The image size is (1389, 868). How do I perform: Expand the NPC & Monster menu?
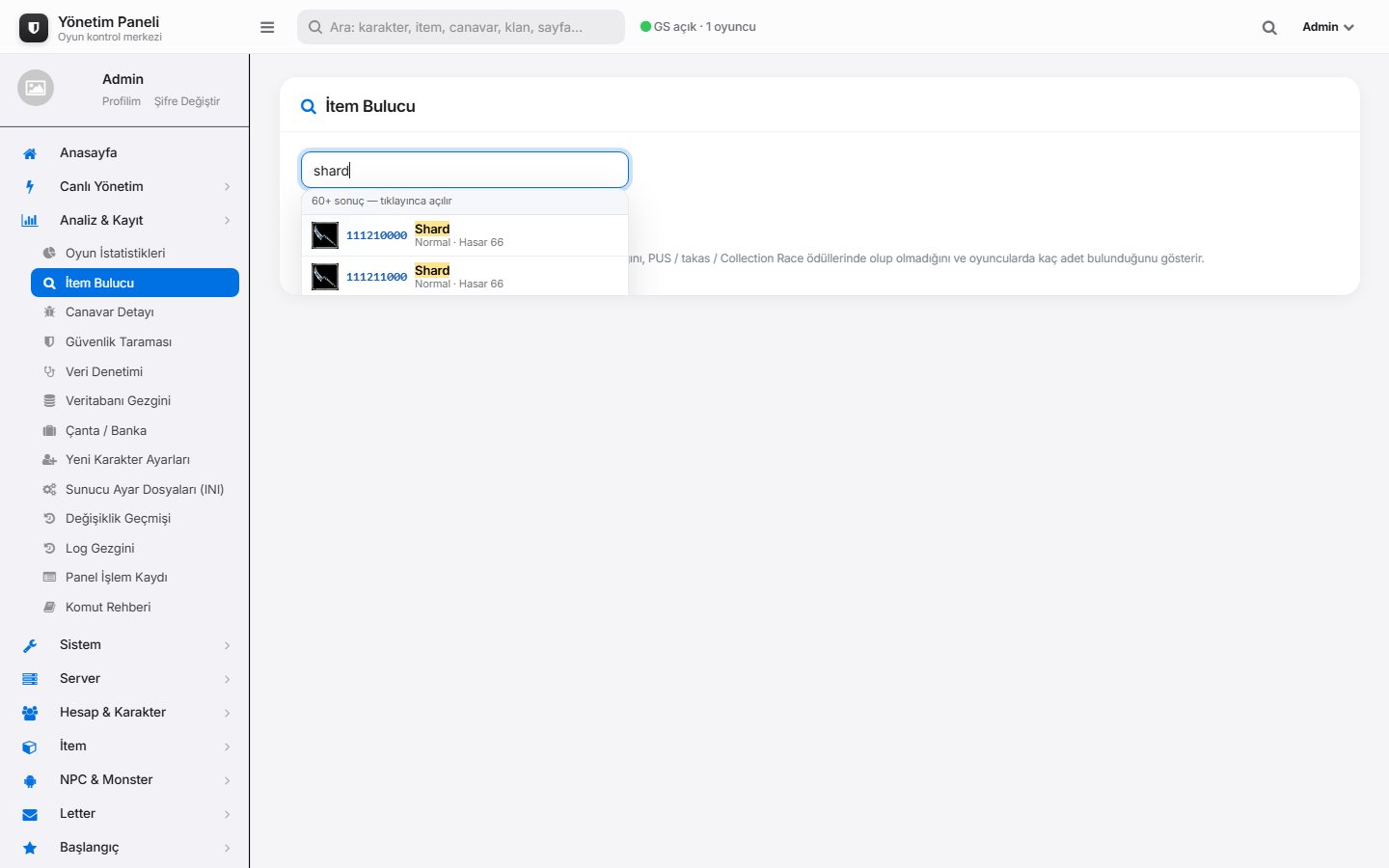[125, 779]
